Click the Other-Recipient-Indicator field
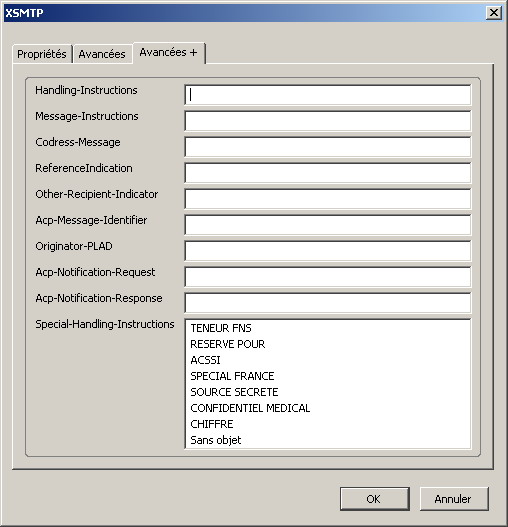 (x=328, y=199)
